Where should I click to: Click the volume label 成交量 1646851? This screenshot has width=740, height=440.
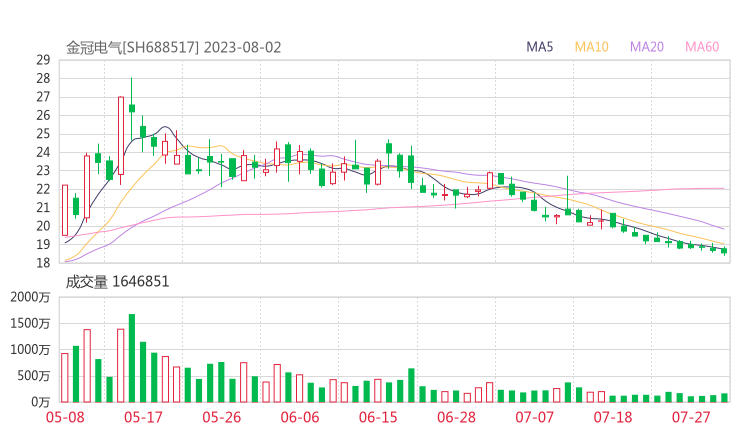click(x=117, y=282)
